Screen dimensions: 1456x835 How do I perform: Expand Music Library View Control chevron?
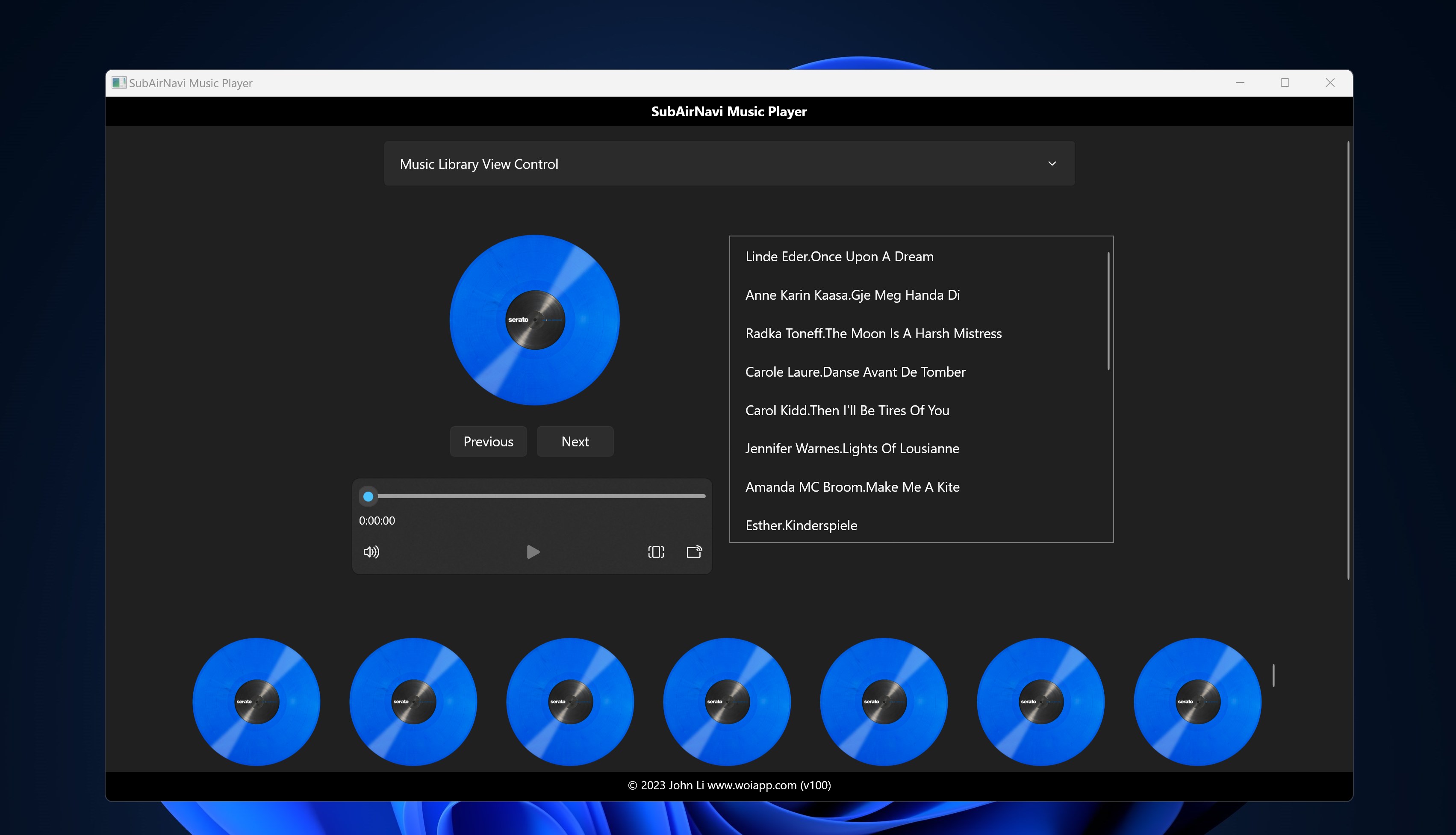pyautogui.click(x=1052, y=163)
